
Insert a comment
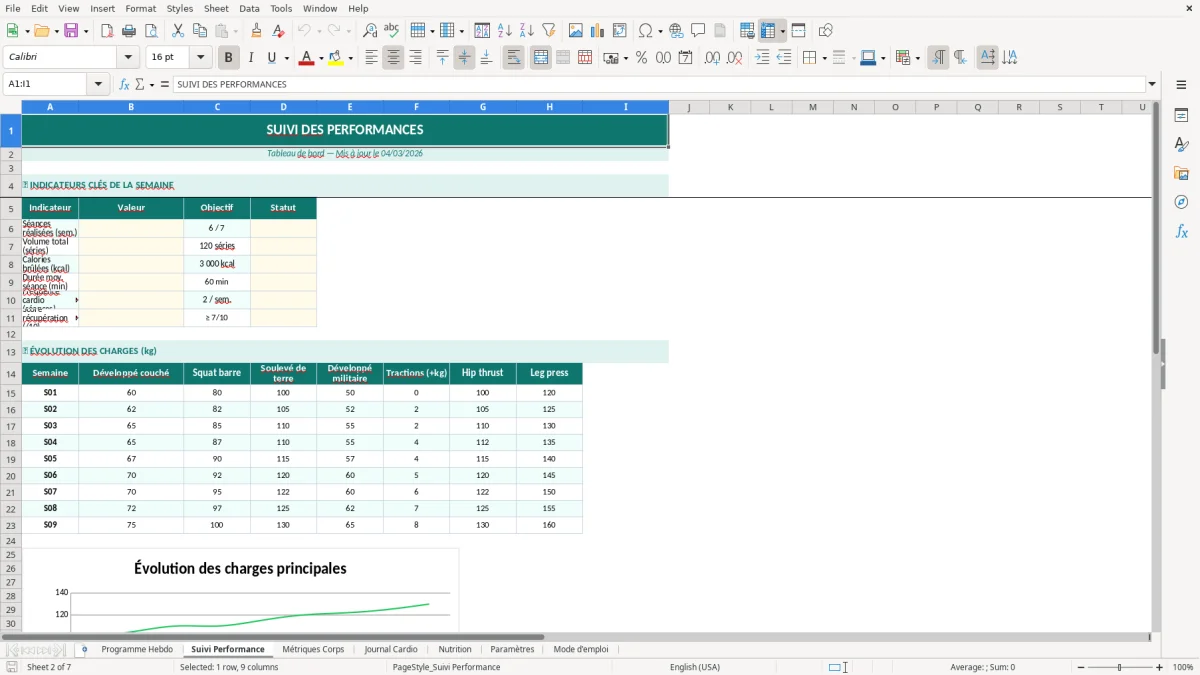(x=698, y=31)
